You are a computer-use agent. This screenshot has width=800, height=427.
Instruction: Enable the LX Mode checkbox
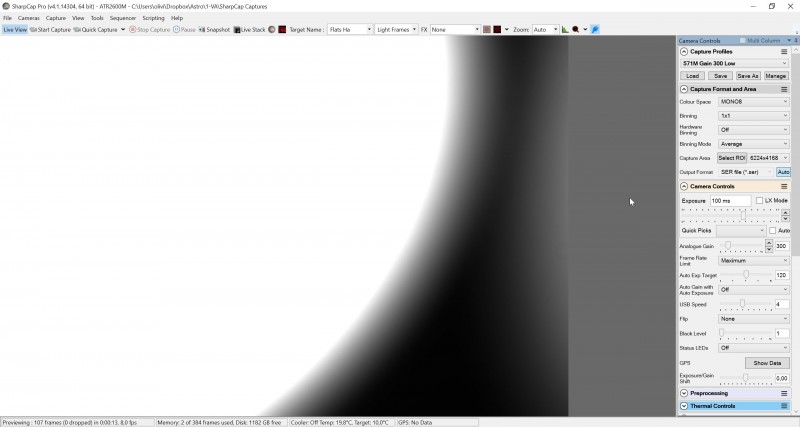(x=759, y=200)
